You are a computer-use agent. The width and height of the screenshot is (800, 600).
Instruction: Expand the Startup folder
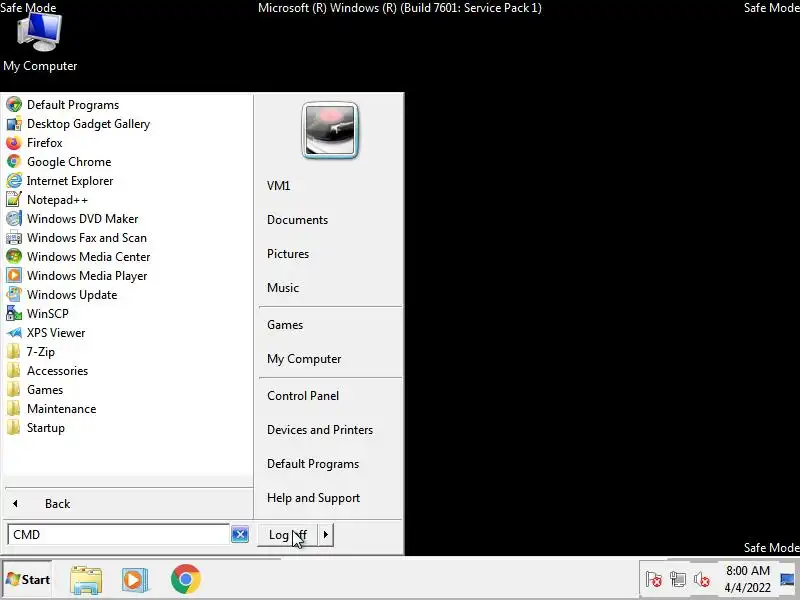click(x=36, y=428)
